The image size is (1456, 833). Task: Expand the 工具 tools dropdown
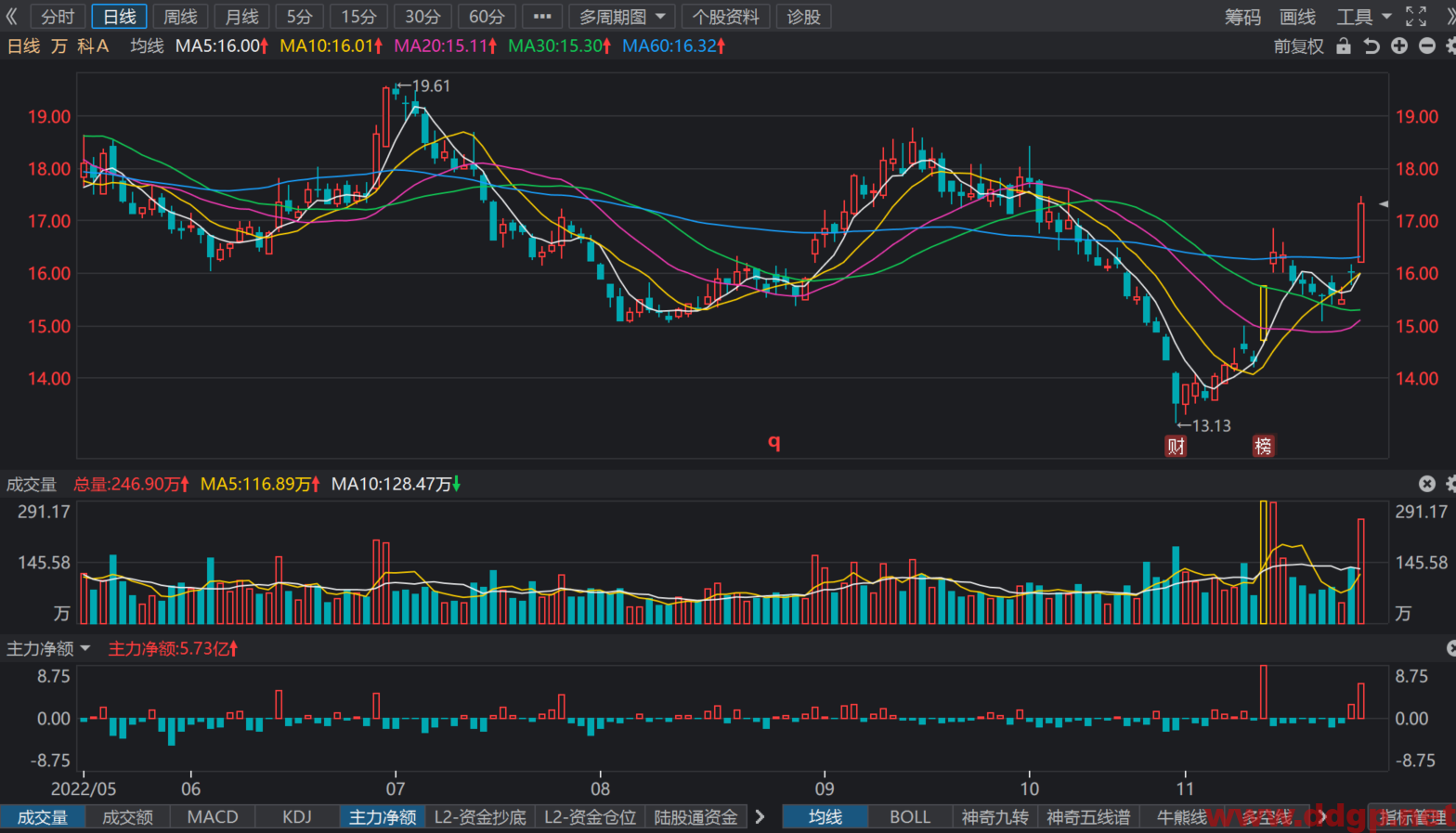1364,17
